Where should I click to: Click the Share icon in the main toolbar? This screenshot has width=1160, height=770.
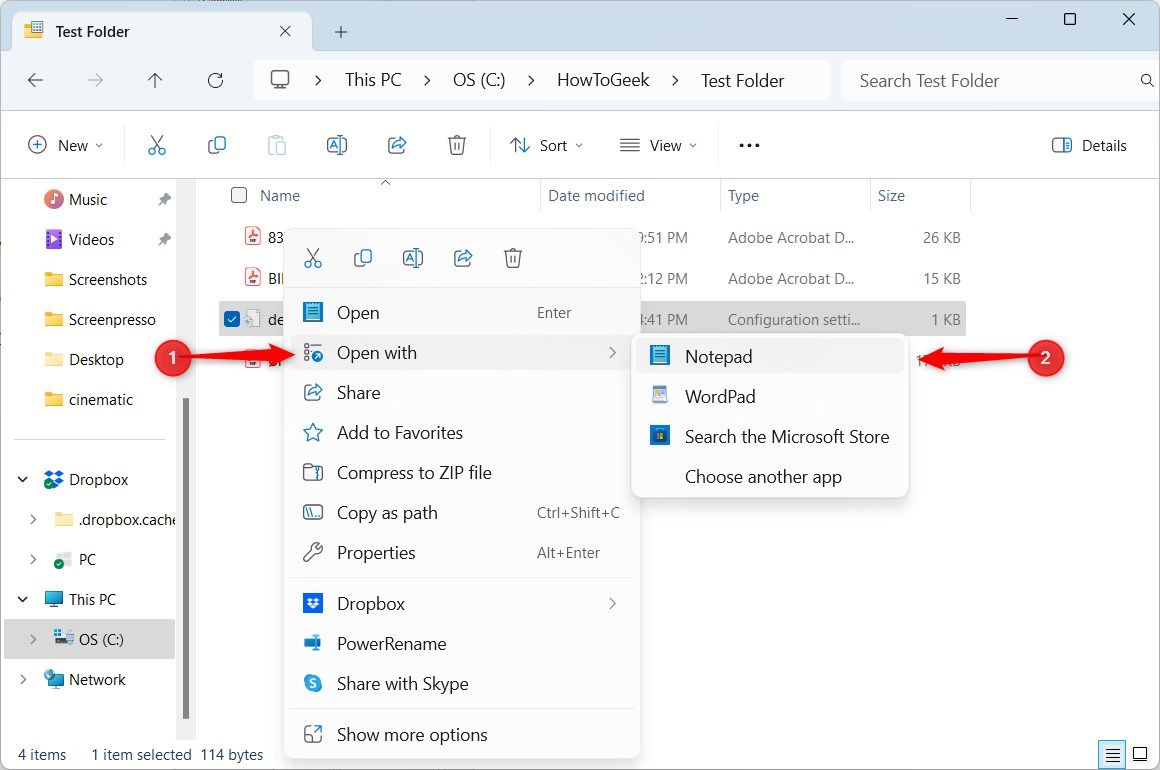(x=397, y=145)
